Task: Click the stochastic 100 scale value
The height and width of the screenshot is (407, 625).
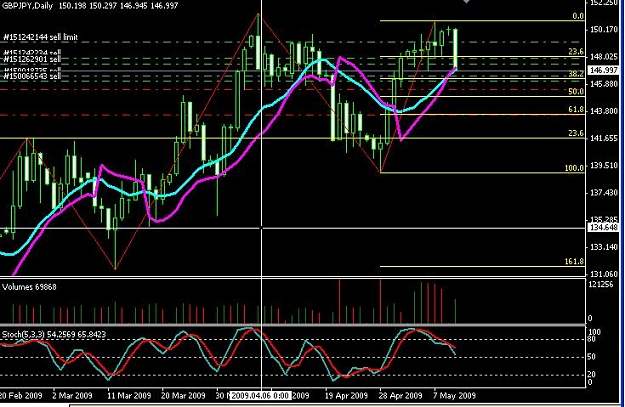Action: [x=595, y=332]
